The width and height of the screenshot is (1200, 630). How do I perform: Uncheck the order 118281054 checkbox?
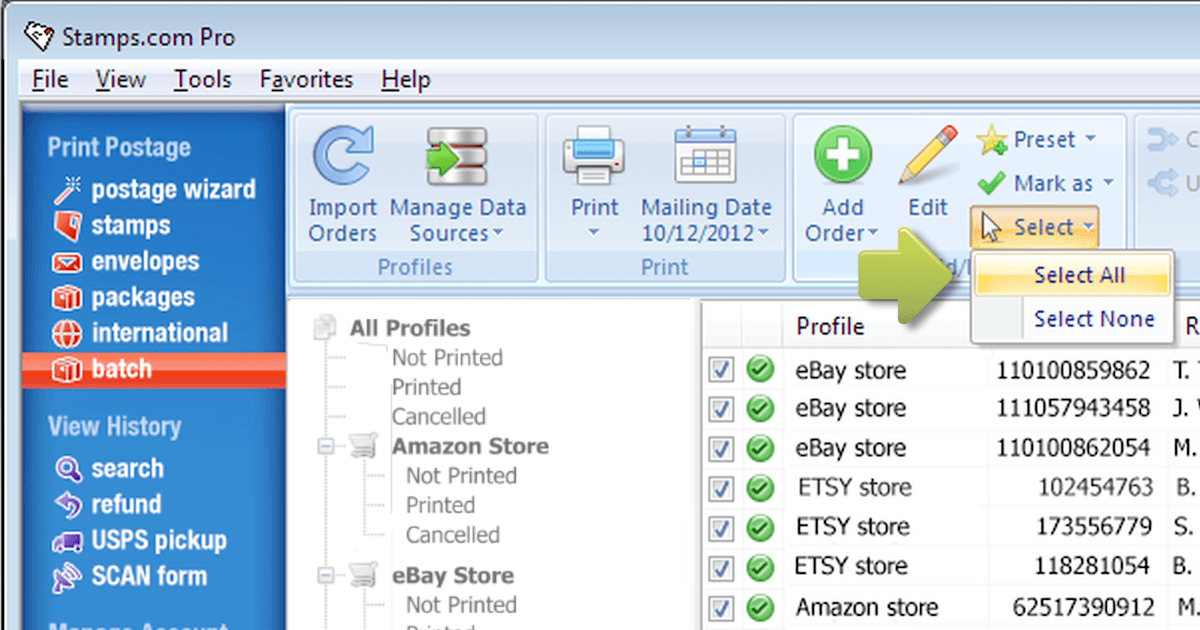721,568
